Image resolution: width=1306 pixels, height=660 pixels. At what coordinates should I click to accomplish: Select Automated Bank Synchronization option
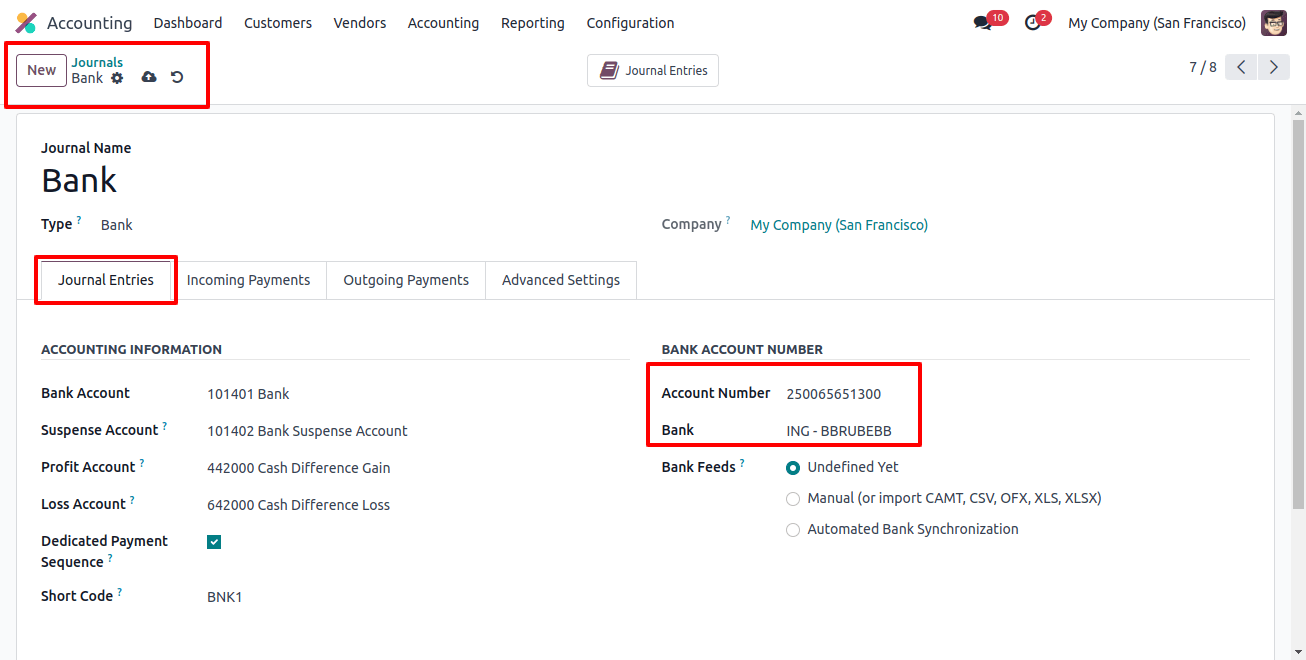pyautogui.click(x=793, y=529)
